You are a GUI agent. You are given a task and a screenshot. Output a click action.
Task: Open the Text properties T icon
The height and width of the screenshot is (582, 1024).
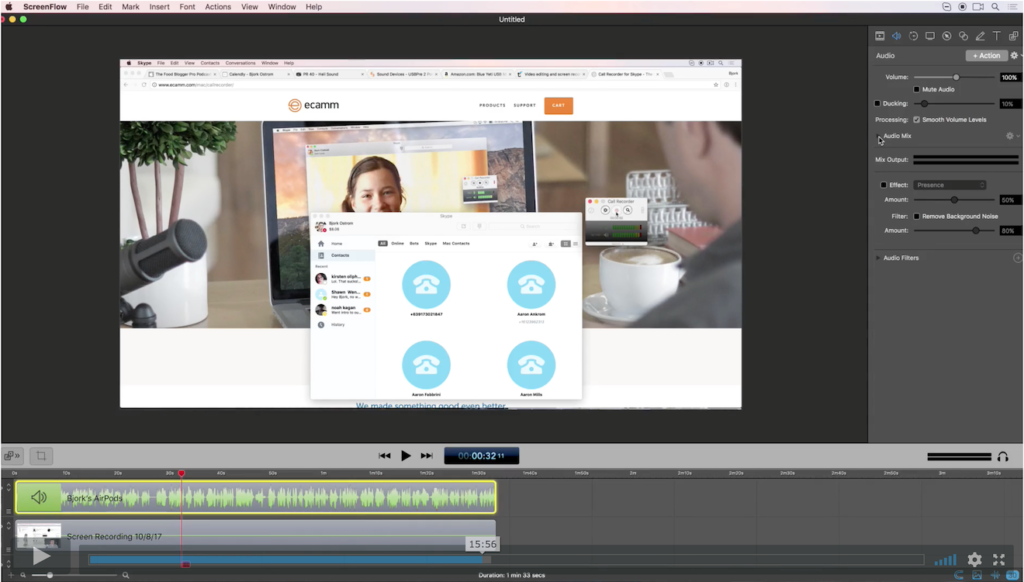(997, 36)
